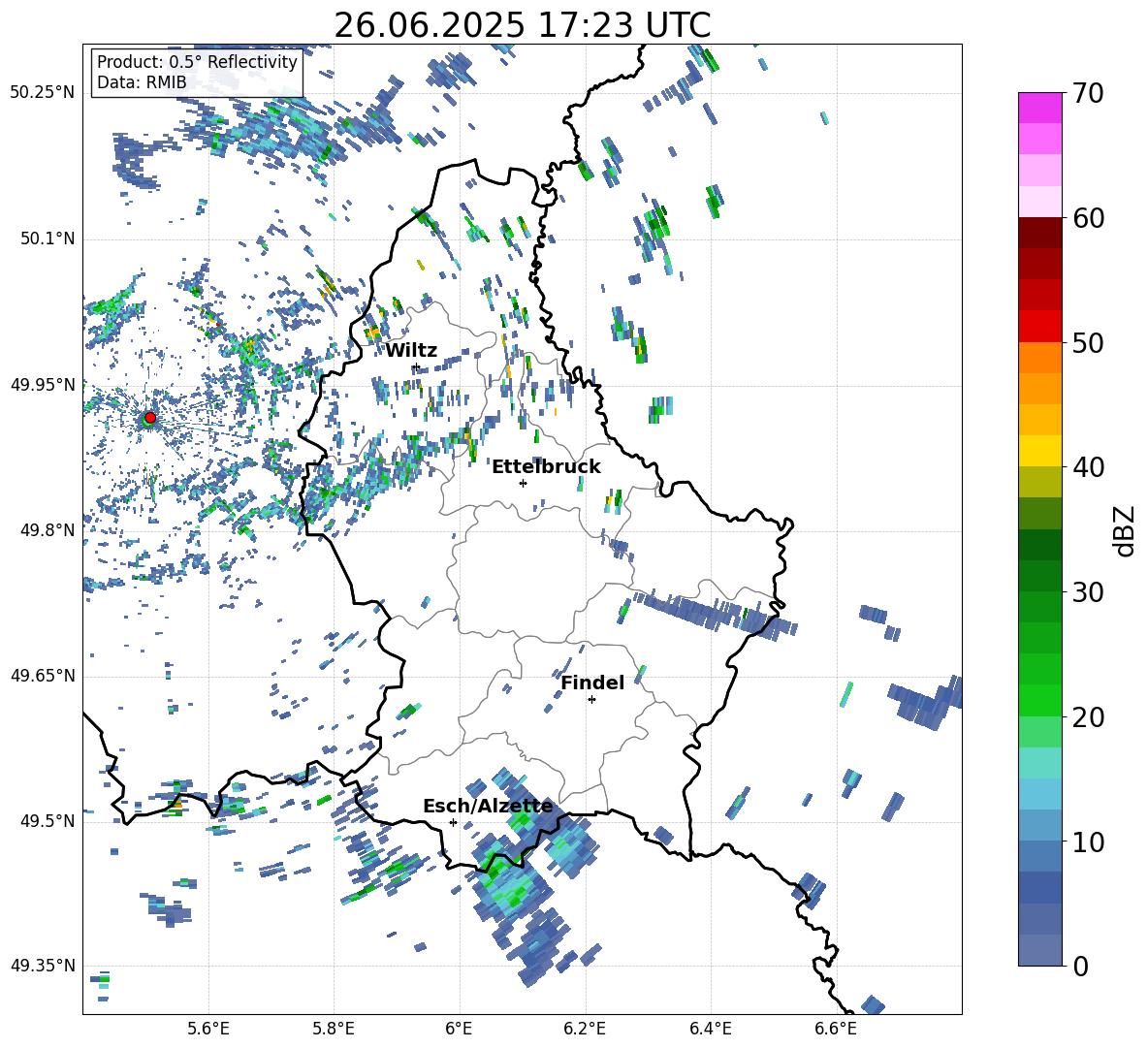Viewport: 1148px width, 1048px height.
Task: Click the turquoise colorbar segment below 20
Action: click(x=1039, y=763)
